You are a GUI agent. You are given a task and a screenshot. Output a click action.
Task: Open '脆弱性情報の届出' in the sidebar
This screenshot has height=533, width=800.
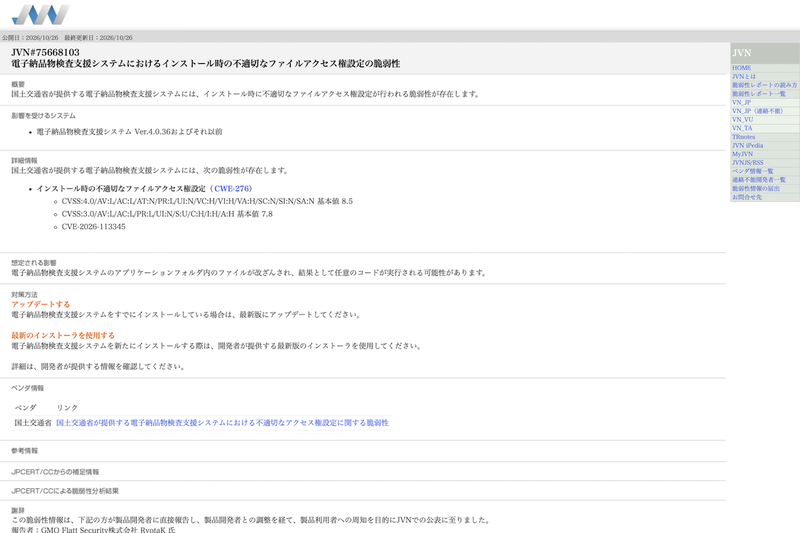(756, 188)
